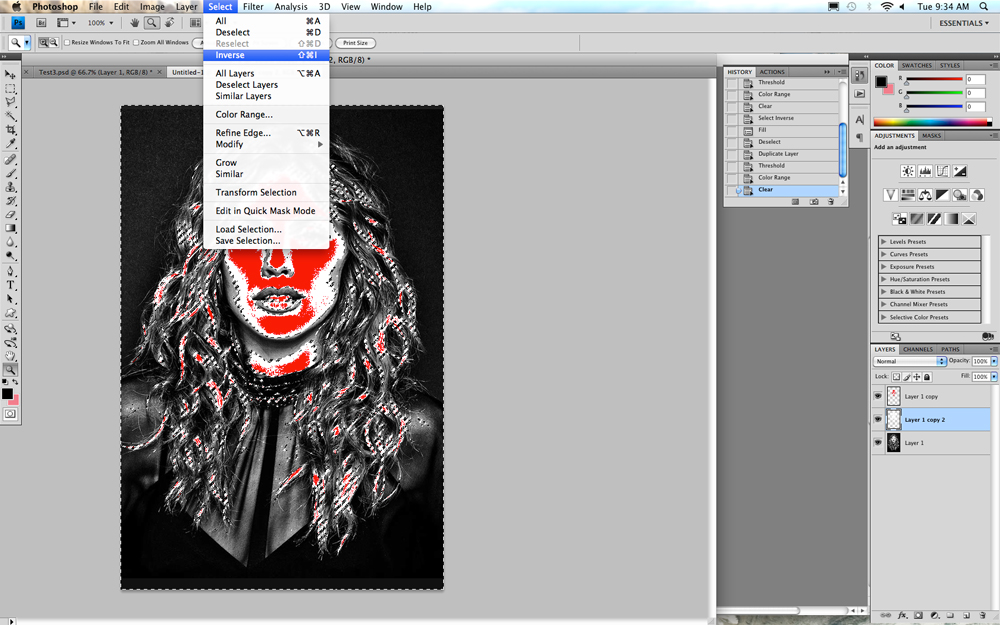Viewport: 1000px width, 625px height.
Task: Toggle lock transparent pixels in Layers
Action: point(896,377)
